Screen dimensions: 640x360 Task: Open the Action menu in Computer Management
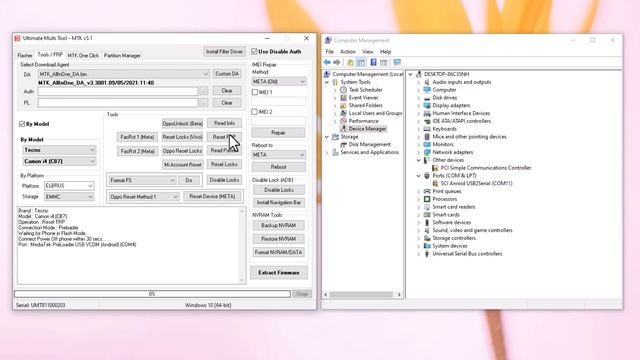click(348, 52)
